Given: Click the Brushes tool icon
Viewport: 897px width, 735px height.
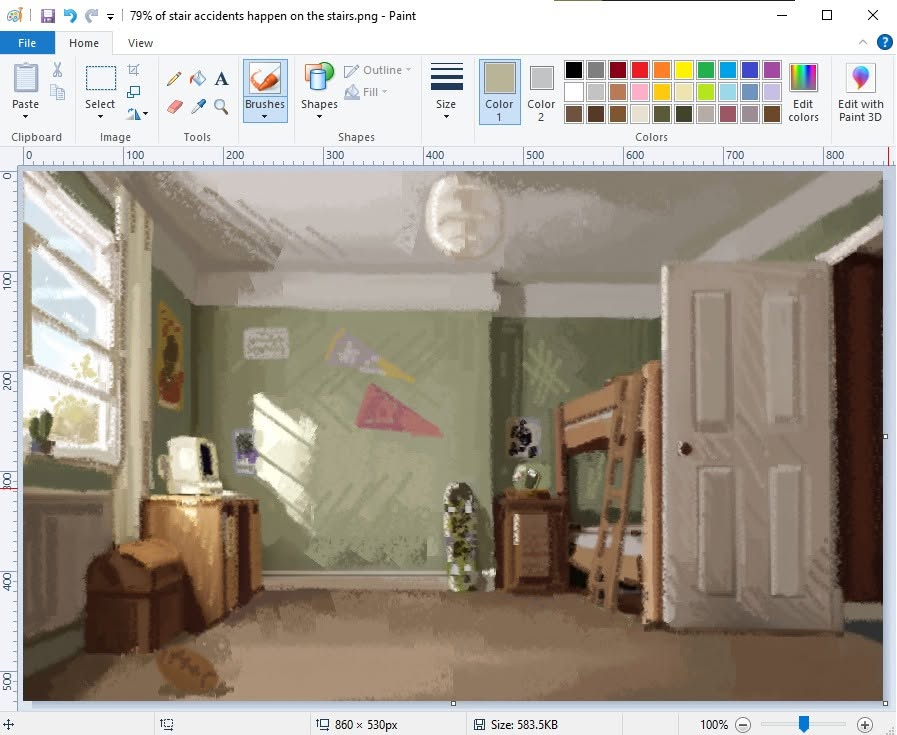Looking at the screenshot, I should (x=265, y=80).
